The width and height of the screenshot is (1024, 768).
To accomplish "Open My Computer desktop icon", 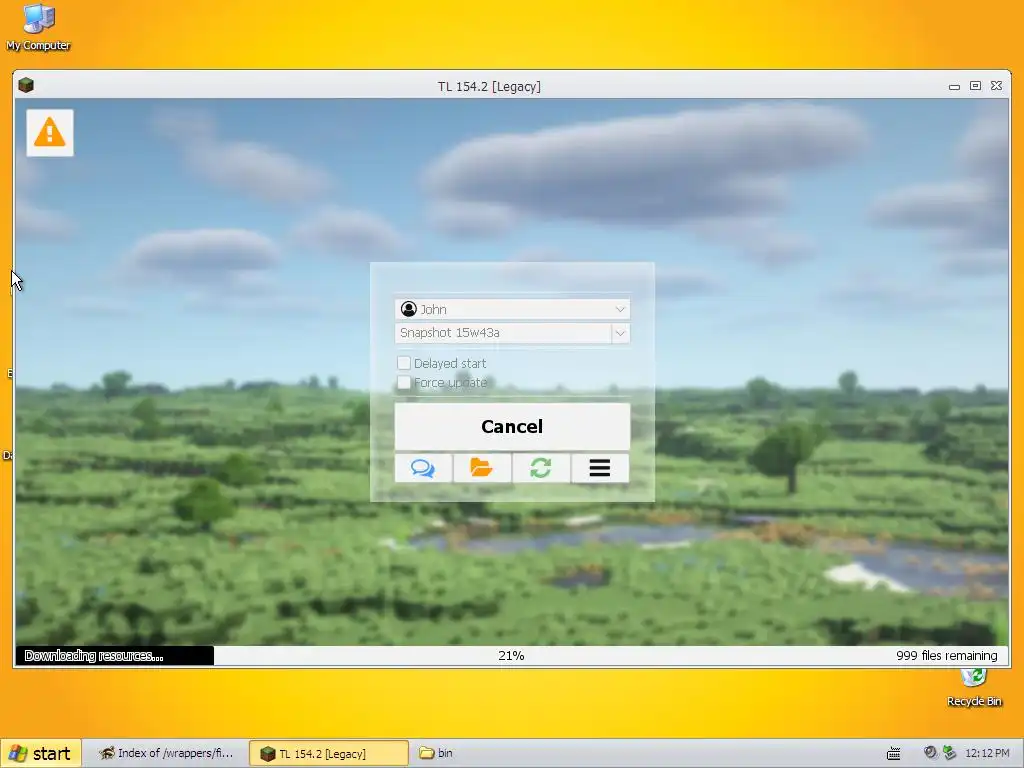I will tap(38, 27).
